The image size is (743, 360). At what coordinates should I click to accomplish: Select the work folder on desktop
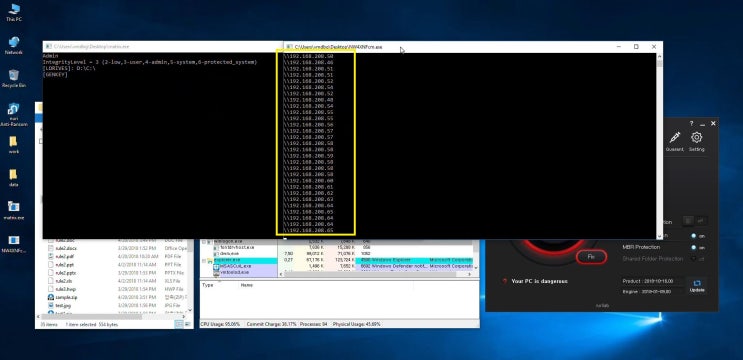(14, 144)
